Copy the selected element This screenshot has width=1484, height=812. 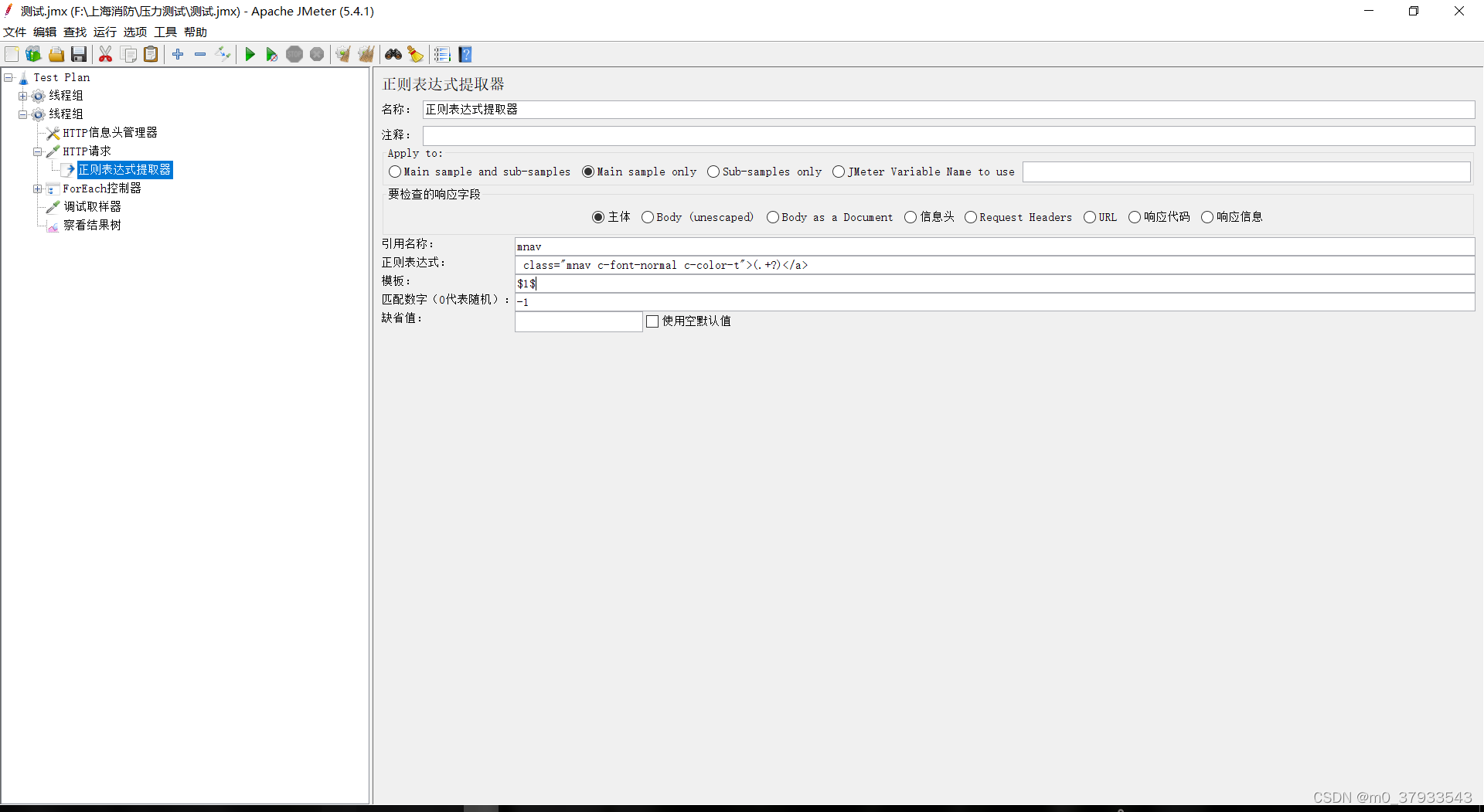[129, 54]
